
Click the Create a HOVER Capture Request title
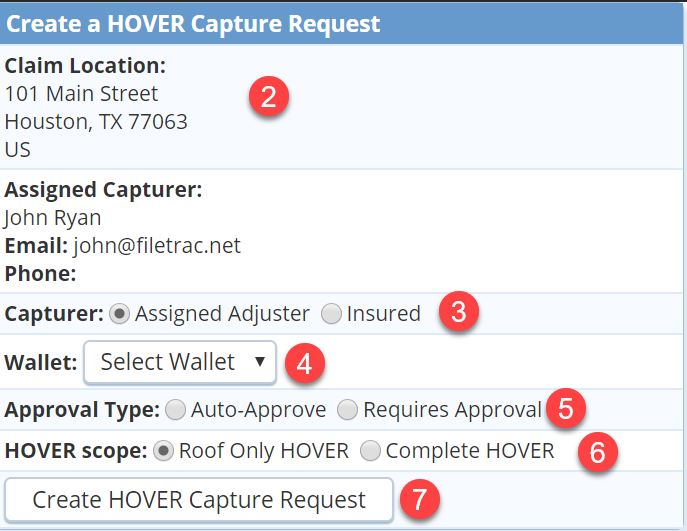[x=193, y=24]
